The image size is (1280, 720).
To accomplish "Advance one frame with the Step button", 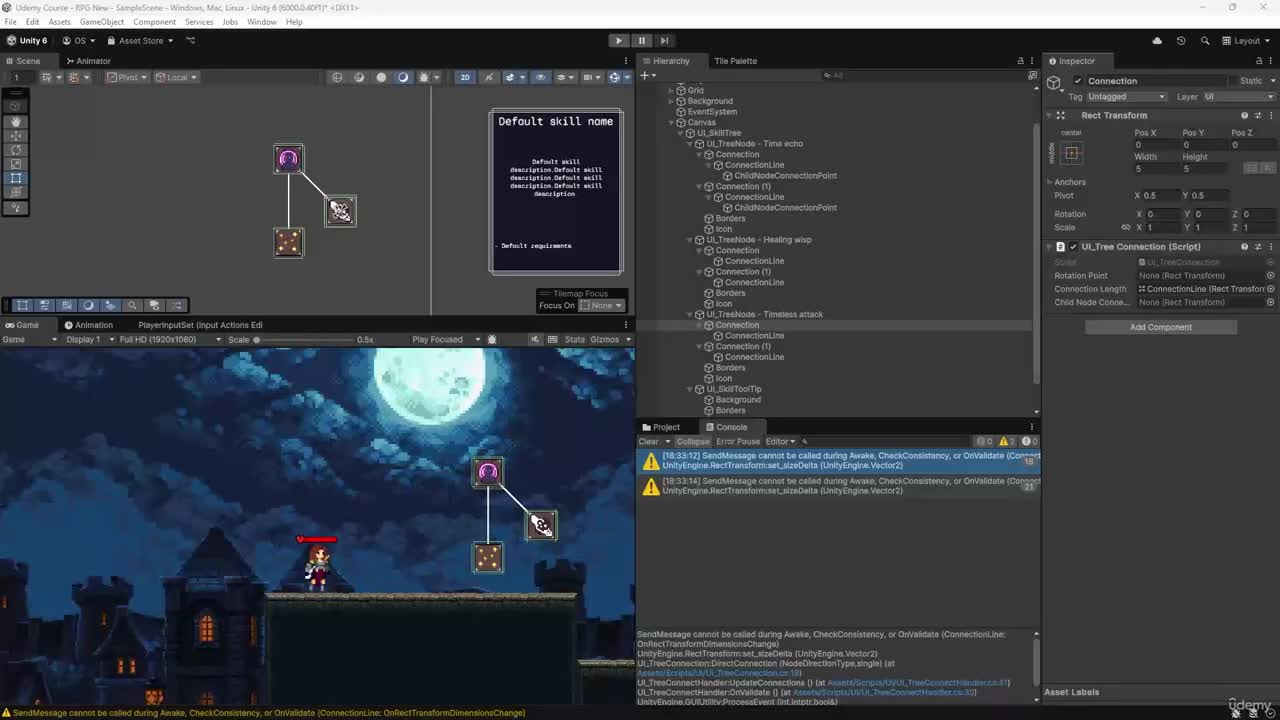I will (665, 41).
